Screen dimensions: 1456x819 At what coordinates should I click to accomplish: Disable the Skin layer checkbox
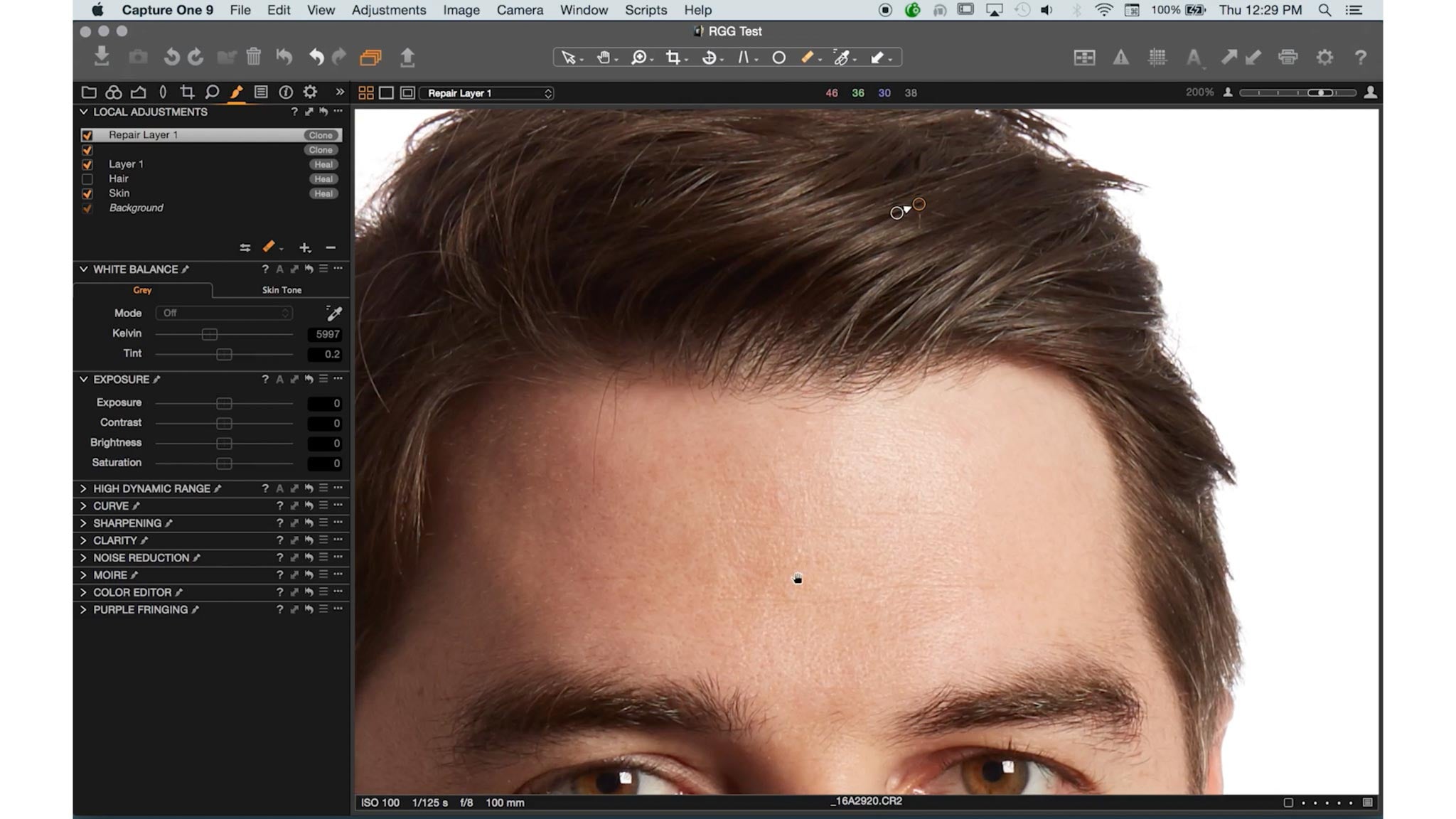click(88, 193)
